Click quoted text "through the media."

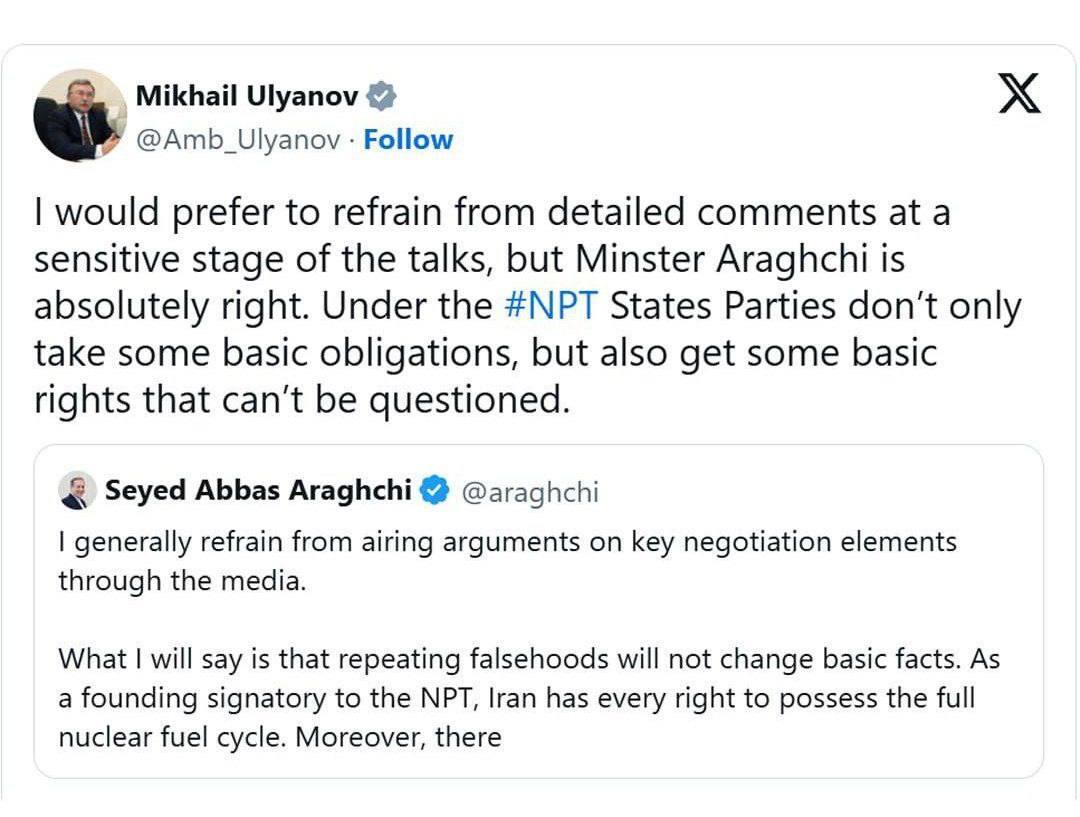point(181,580)
